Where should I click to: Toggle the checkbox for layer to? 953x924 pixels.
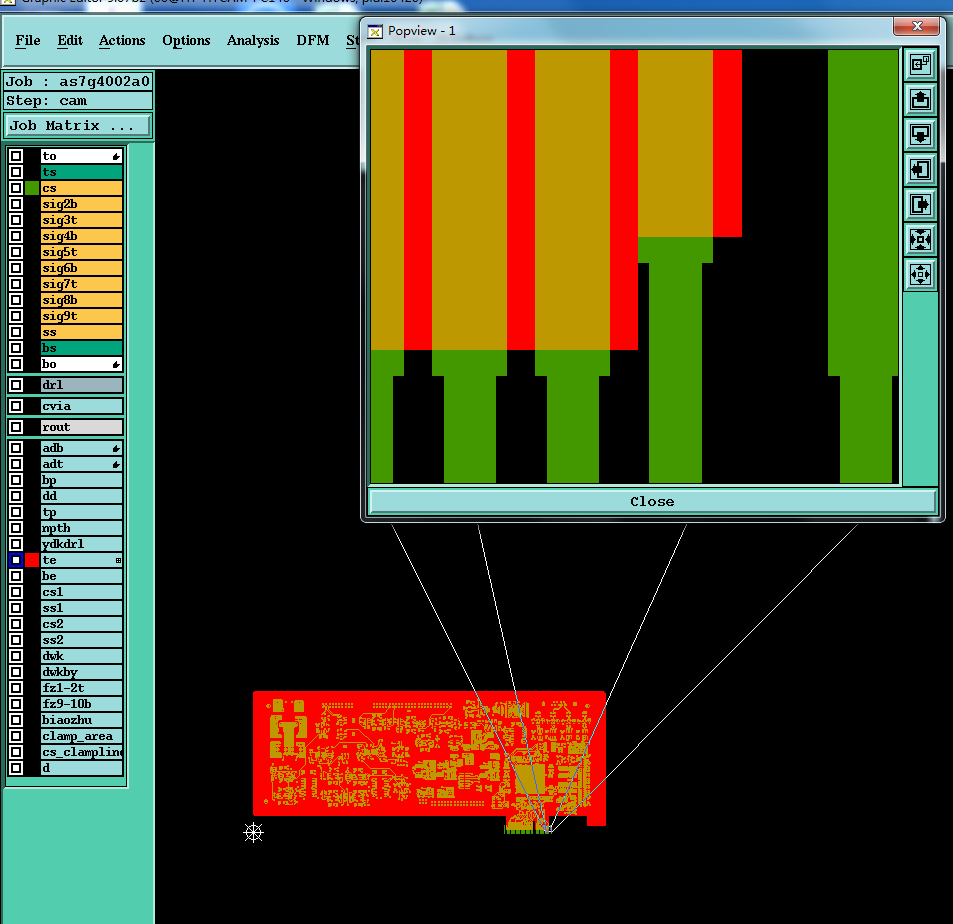(x=16, y=156)
